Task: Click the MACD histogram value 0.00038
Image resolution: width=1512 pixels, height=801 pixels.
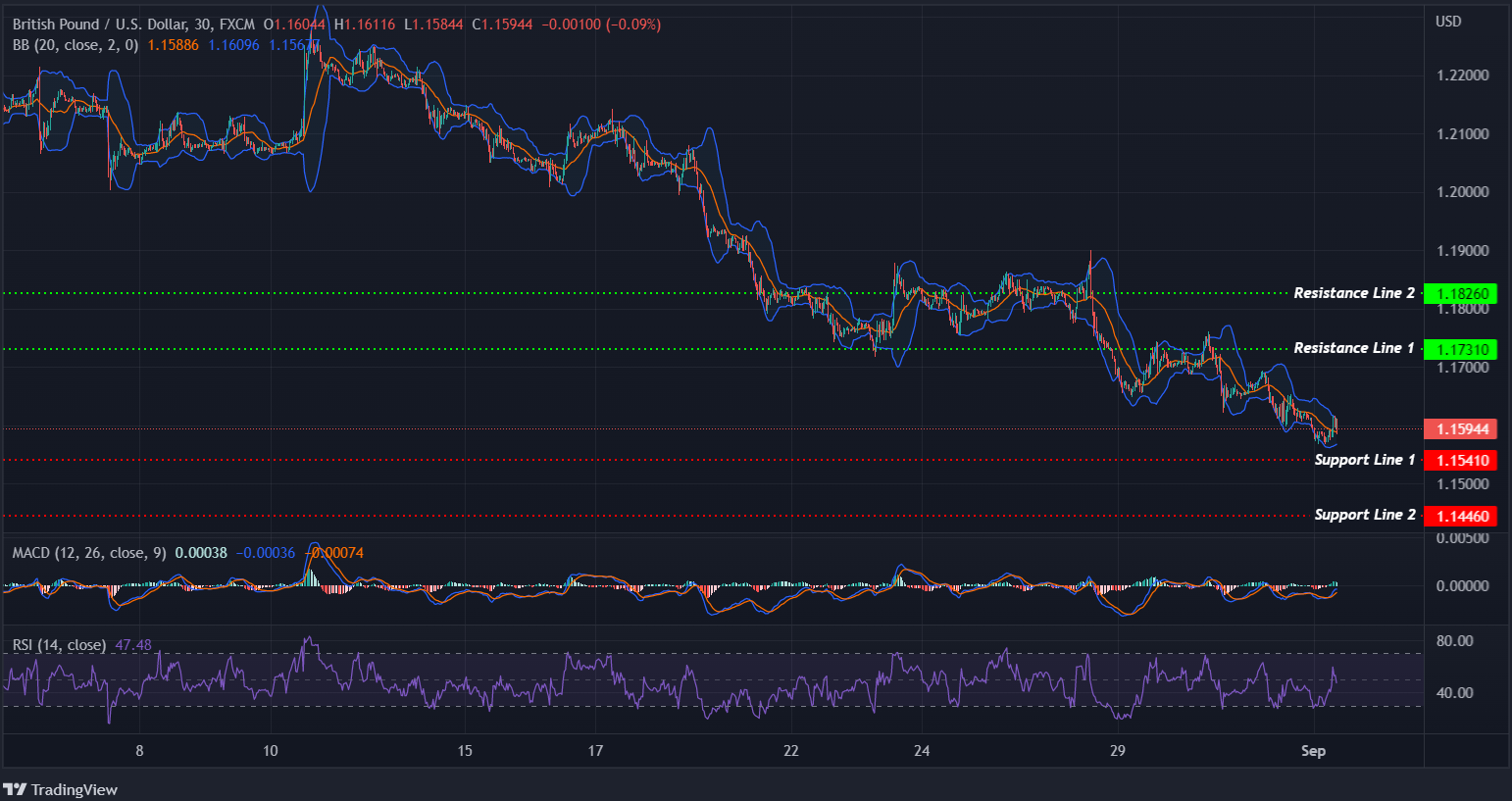Action: point(200,552)
